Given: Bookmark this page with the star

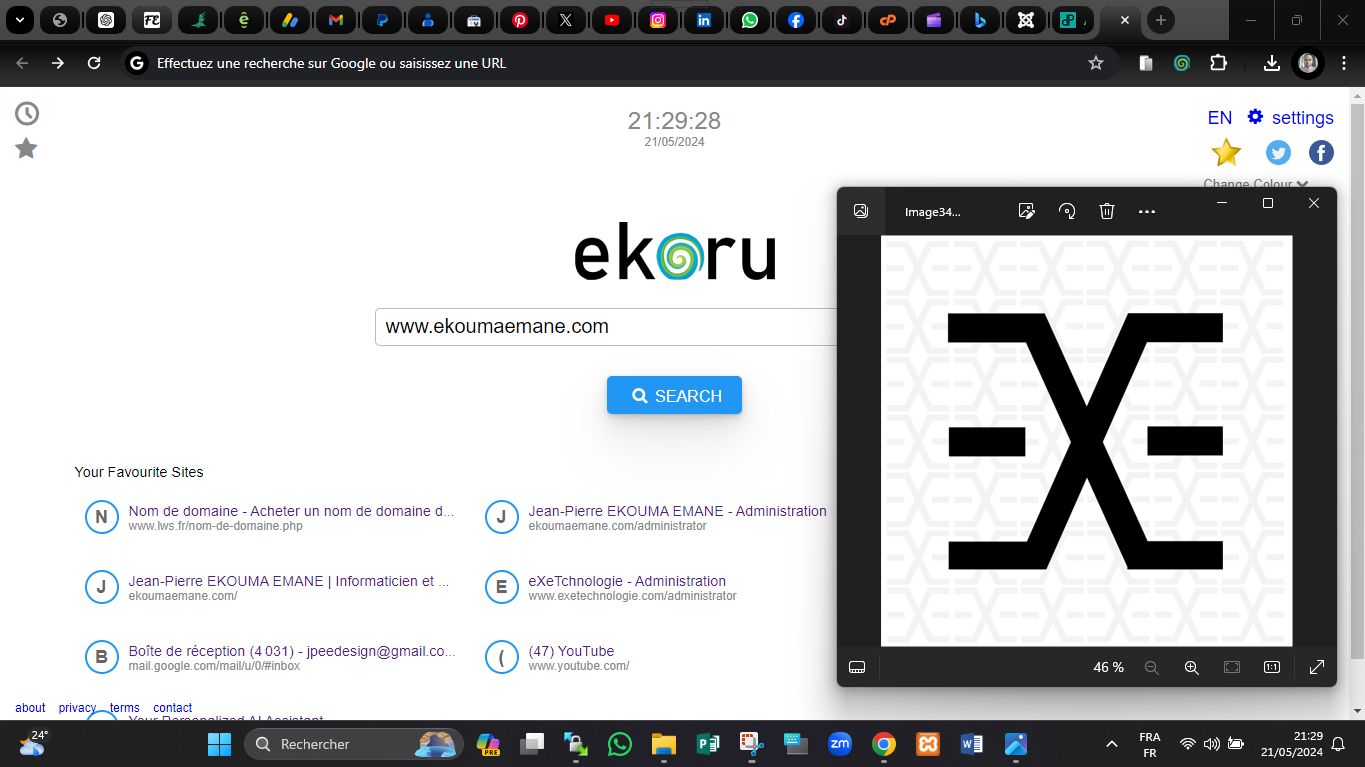Looking at the screenshot, I should [1095, 63].
